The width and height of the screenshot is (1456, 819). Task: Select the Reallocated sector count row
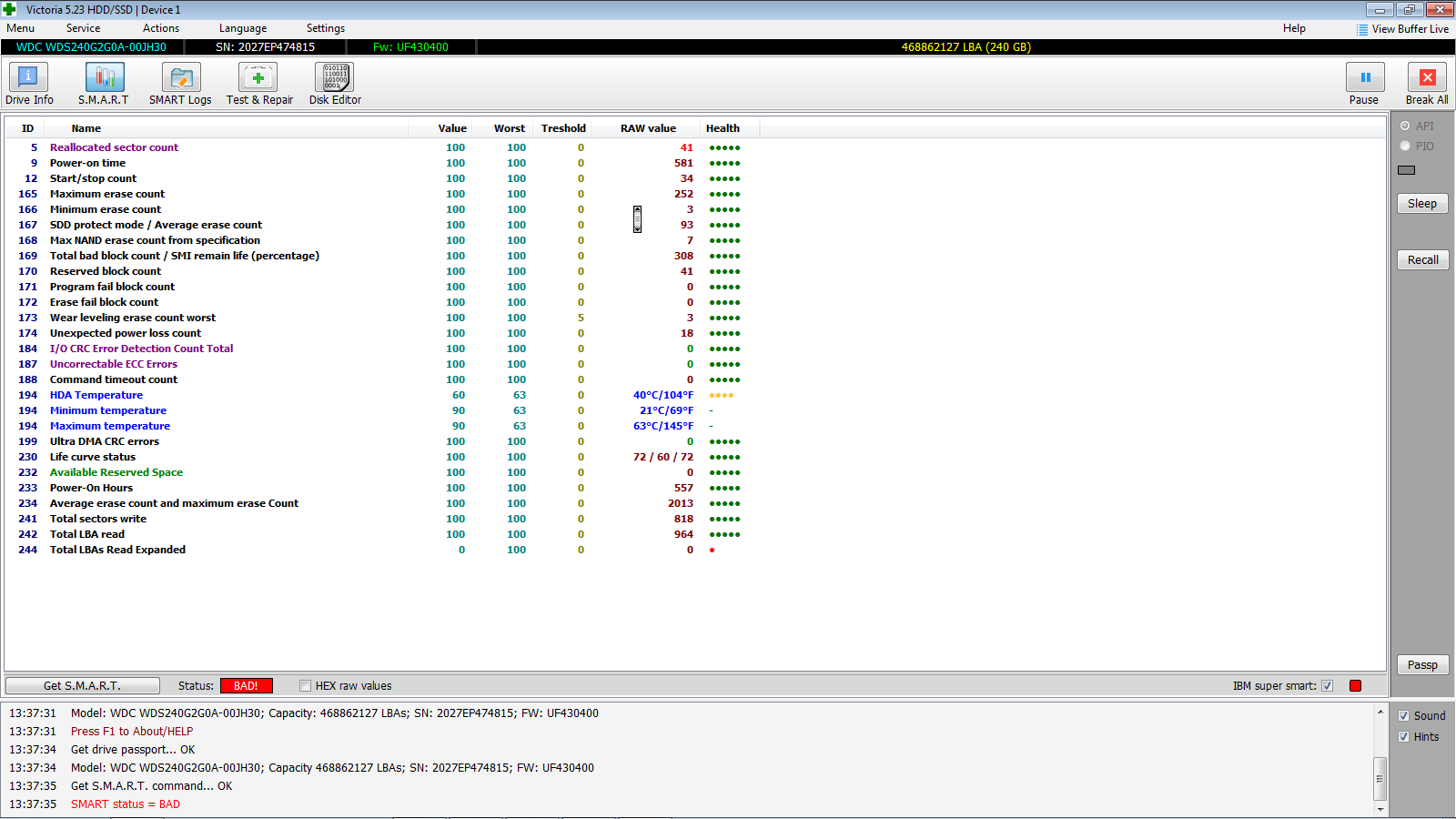pyautogui.click(x=382, y=147)
